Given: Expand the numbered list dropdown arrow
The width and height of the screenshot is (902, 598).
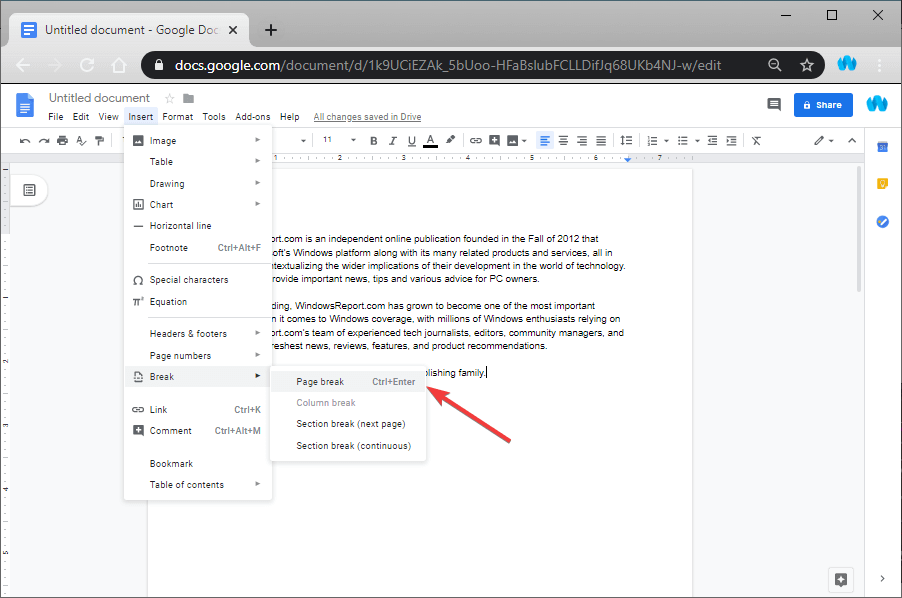Looking at the screenshot, I should 666,141.
